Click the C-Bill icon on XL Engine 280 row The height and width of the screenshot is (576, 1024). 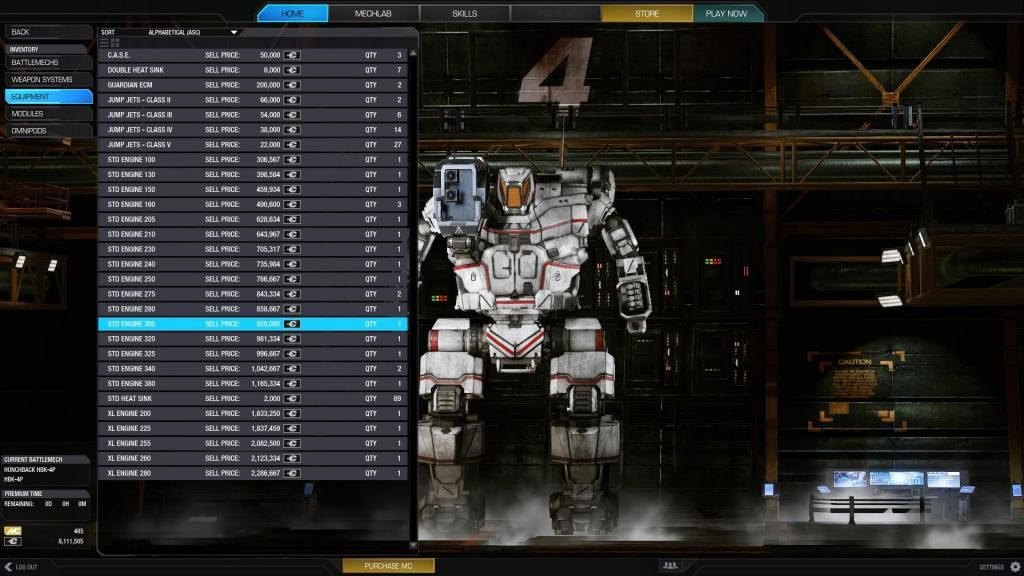coord(293,473)
